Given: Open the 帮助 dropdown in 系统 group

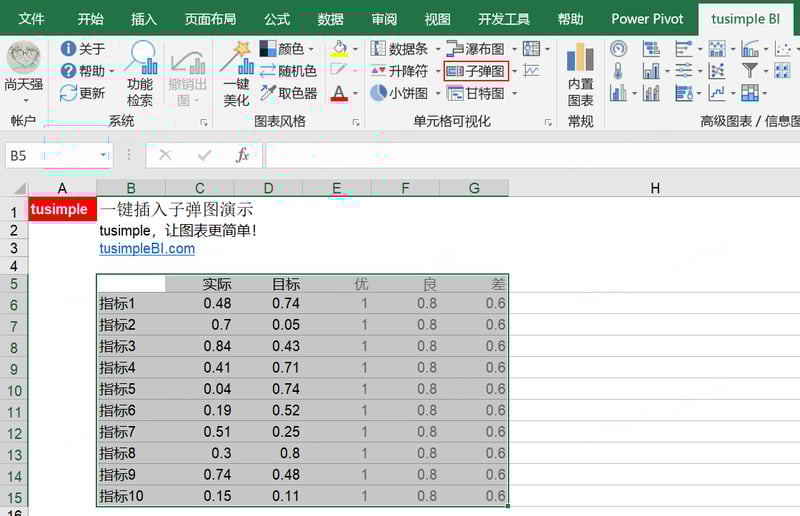Looking at the screenshot, I should pyautogui.click(x=112, y=71).
